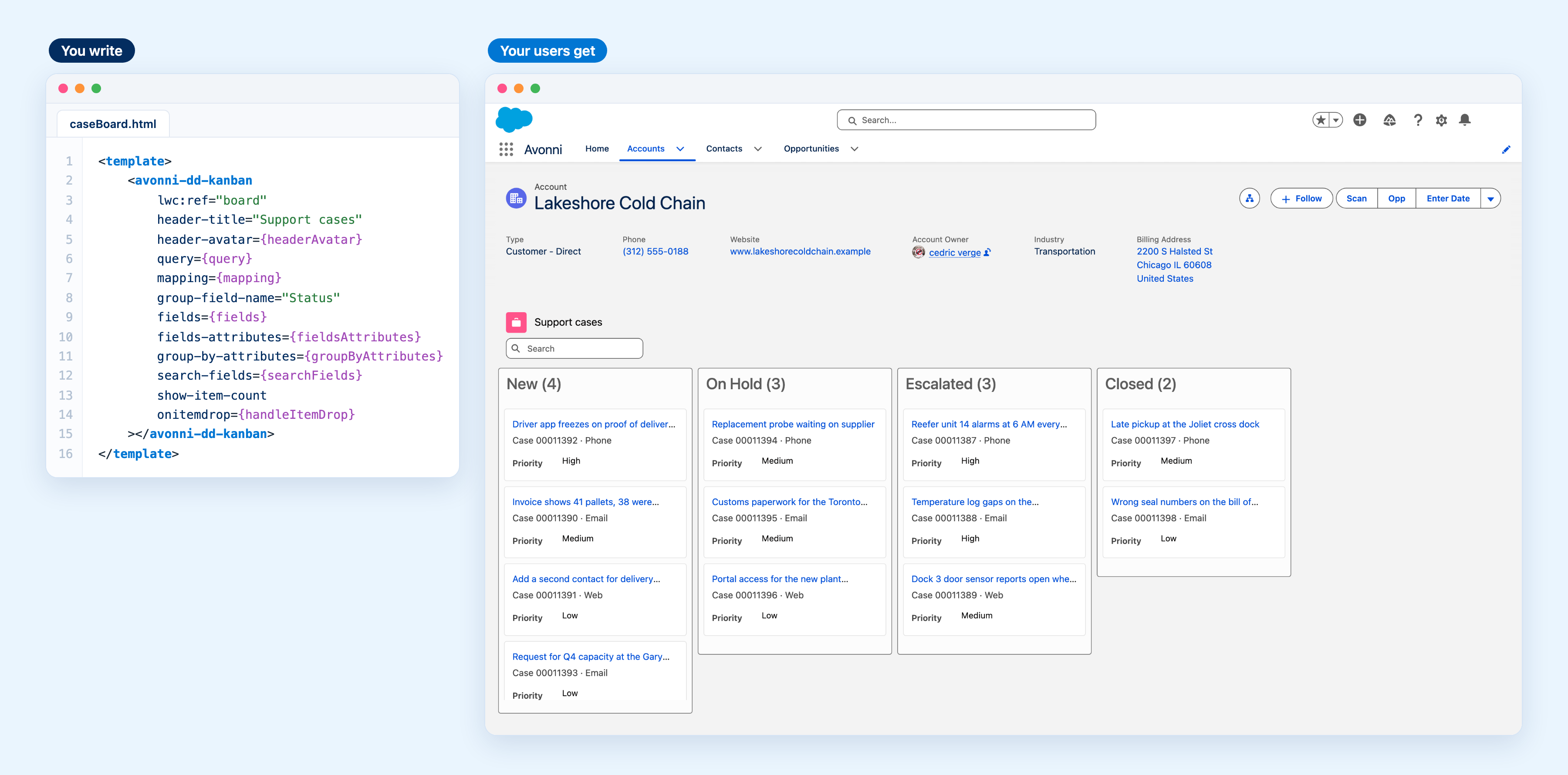1568x775 pixels.
Task: Open the 2200 S Halsted St address link
Action: pos(1174,252)
